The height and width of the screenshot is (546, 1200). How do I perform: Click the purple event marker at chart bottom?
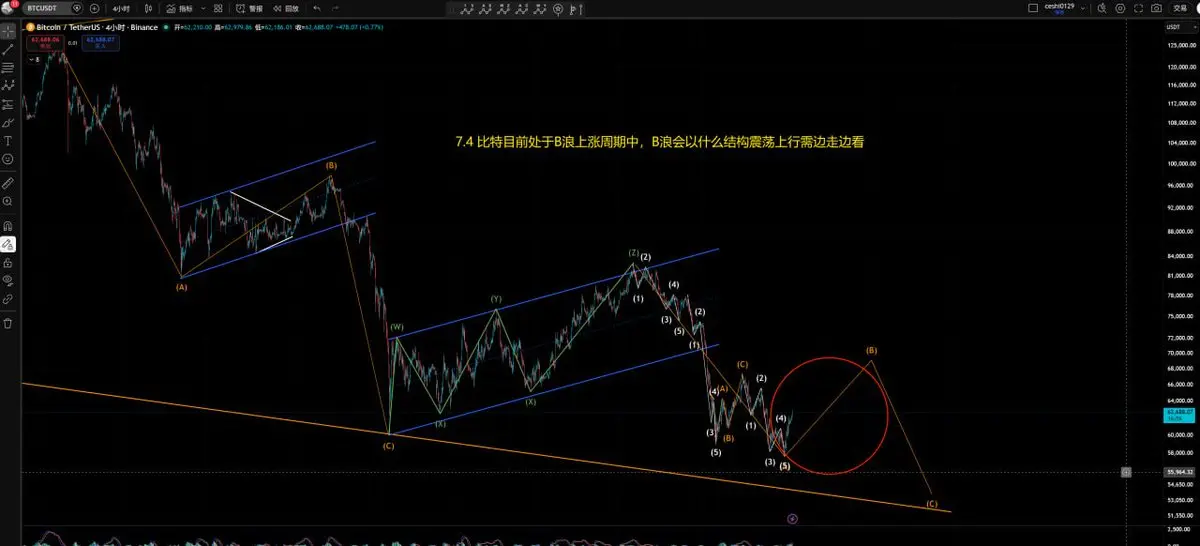pos(792,519)
